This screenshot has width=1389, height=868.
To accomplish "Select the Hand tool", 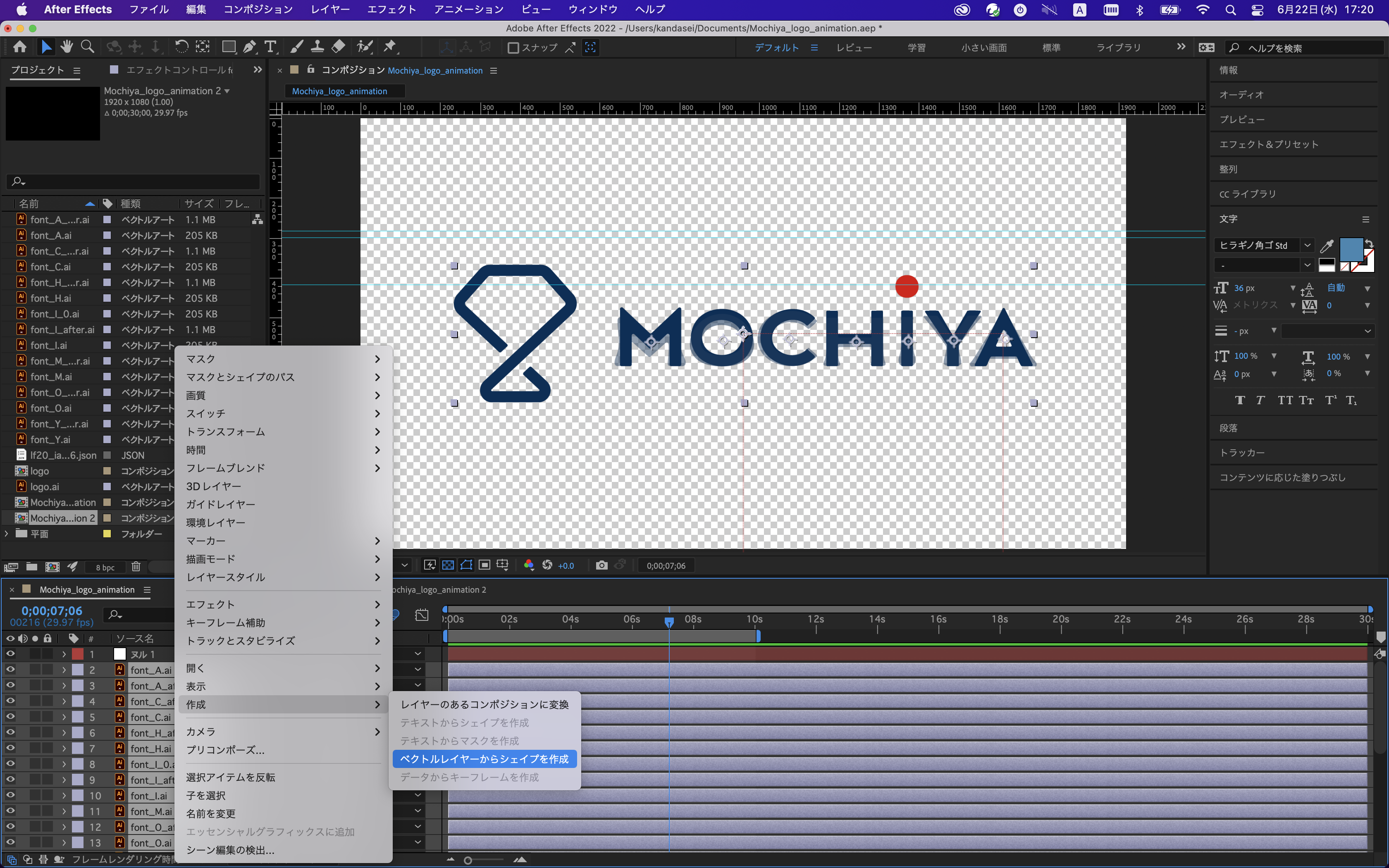I will click(67, 47).
